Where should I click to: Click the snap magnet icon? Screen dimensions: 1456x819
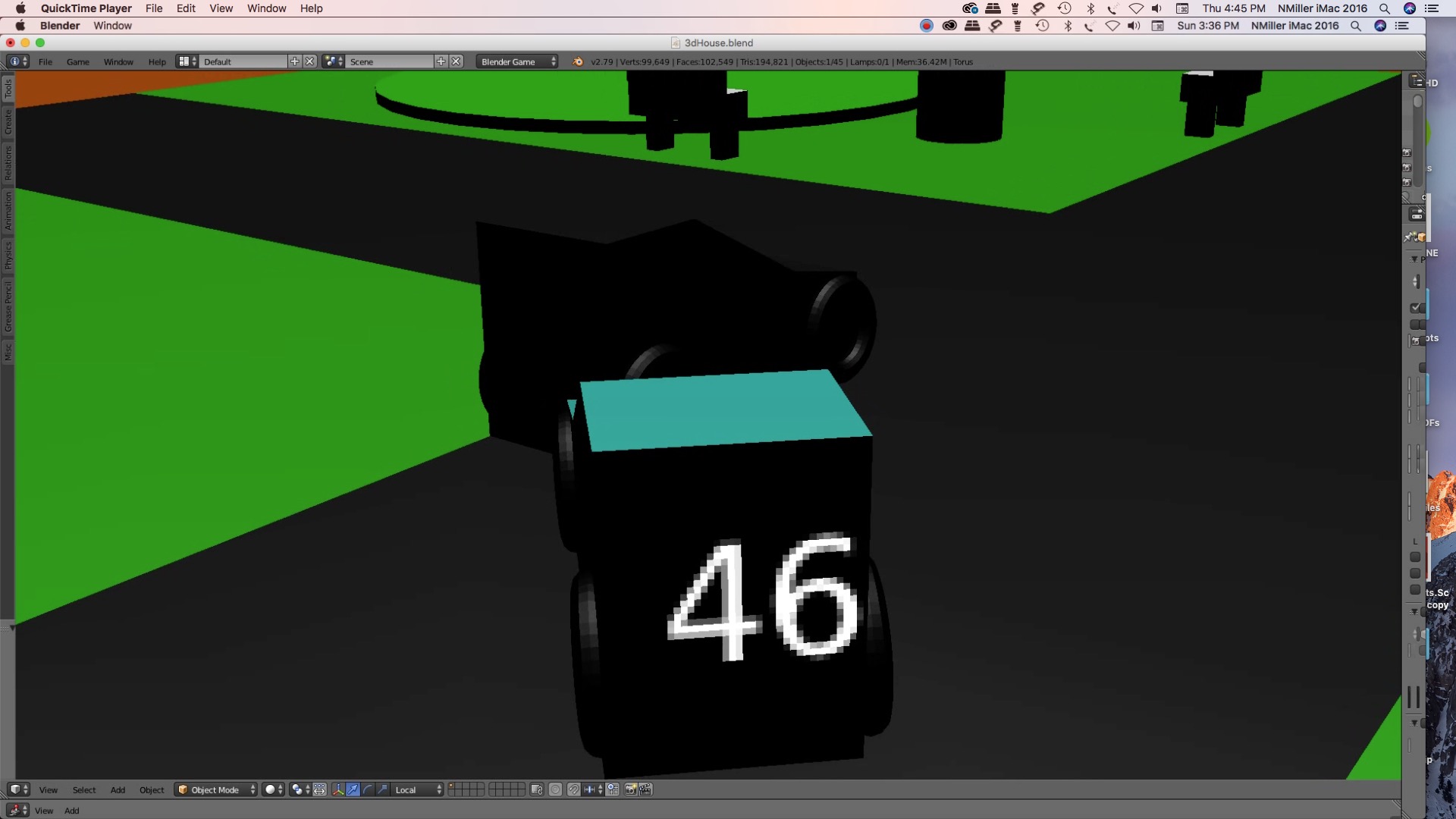[574, 789]
